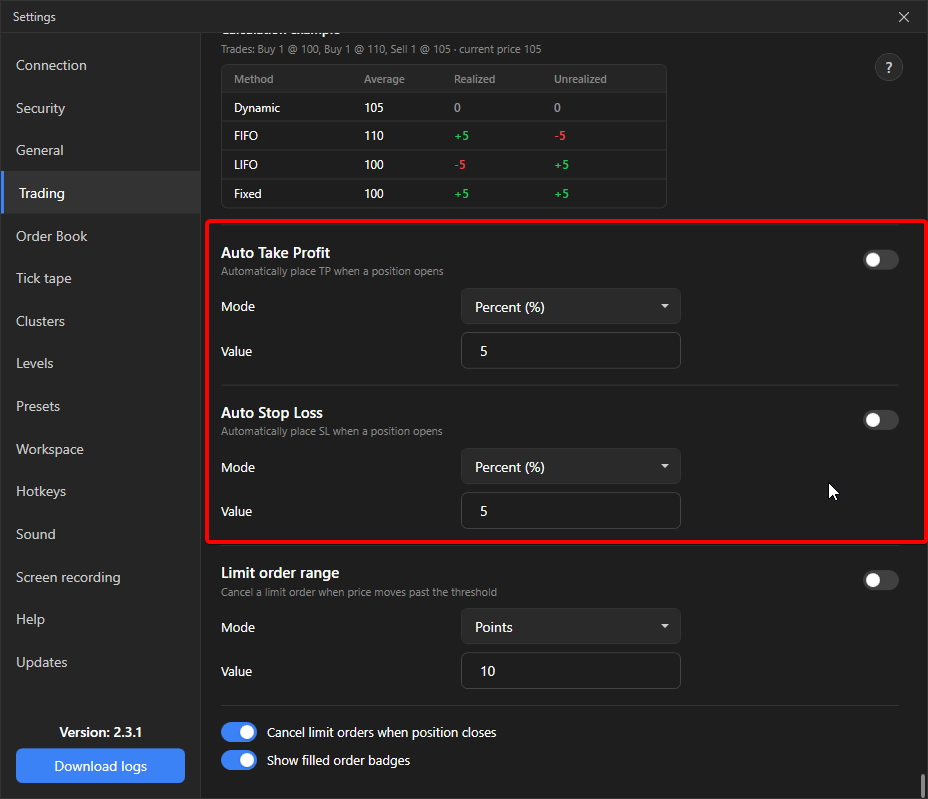
Task: Focus the Limit order range Value field
Action: (x=571, y=671)
